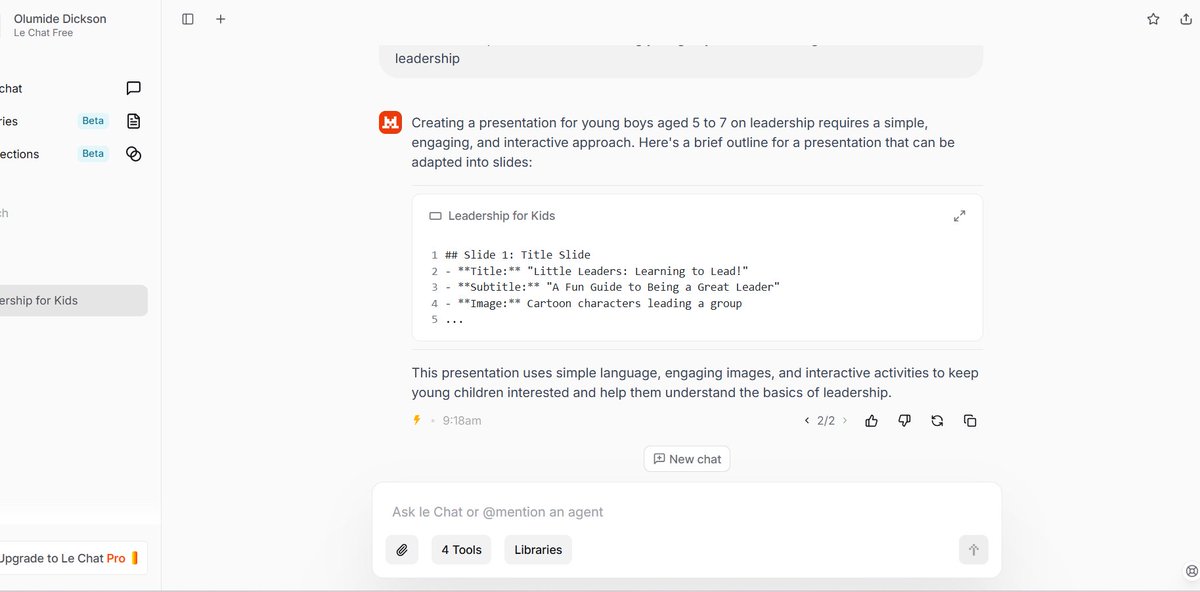Click the Mistral logo avatar on response
The height and width of the screenshot is (592, 1200).
pos(390,122)
